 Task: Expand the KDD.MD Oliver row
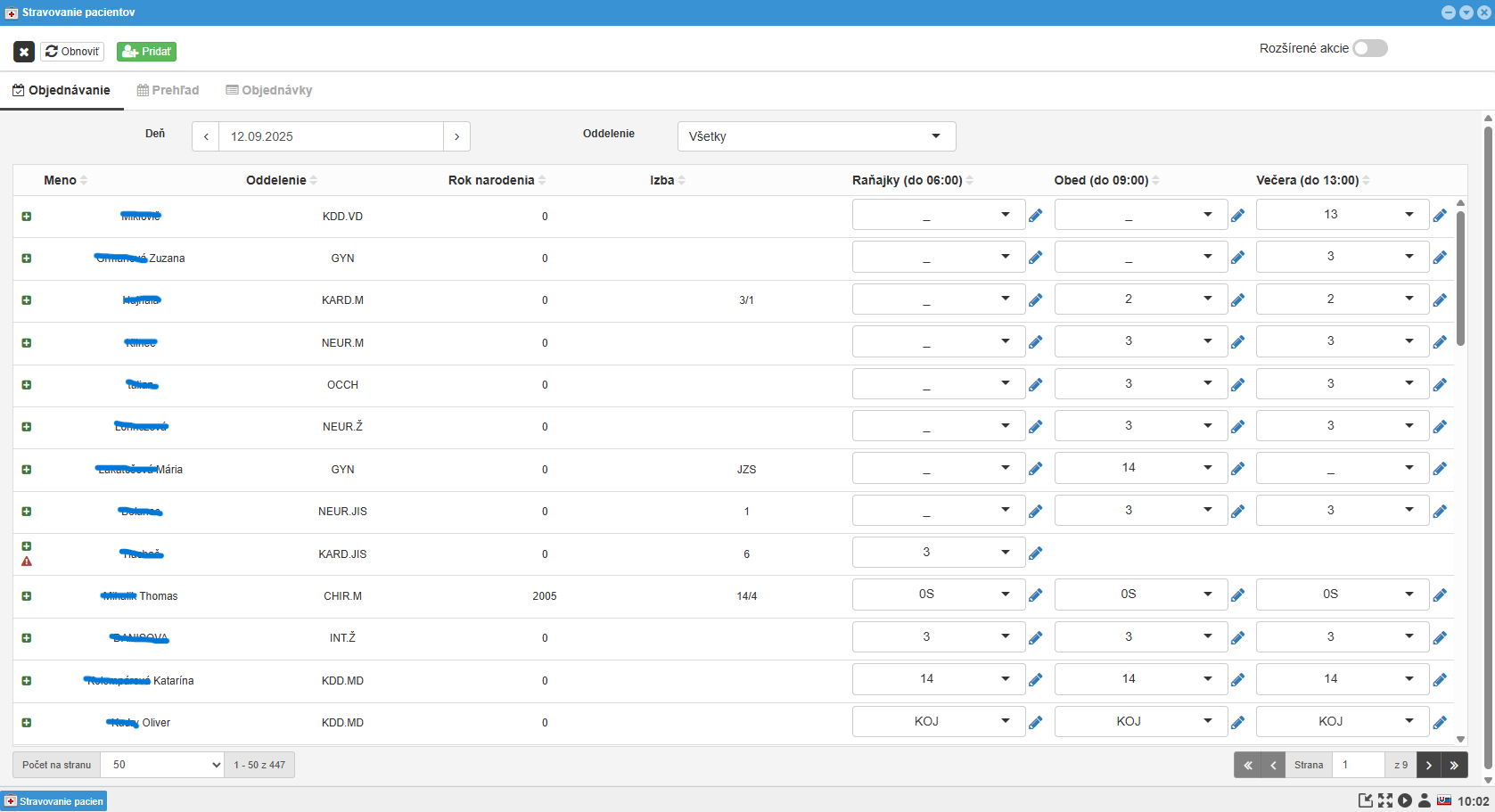[x=27, y=723]
